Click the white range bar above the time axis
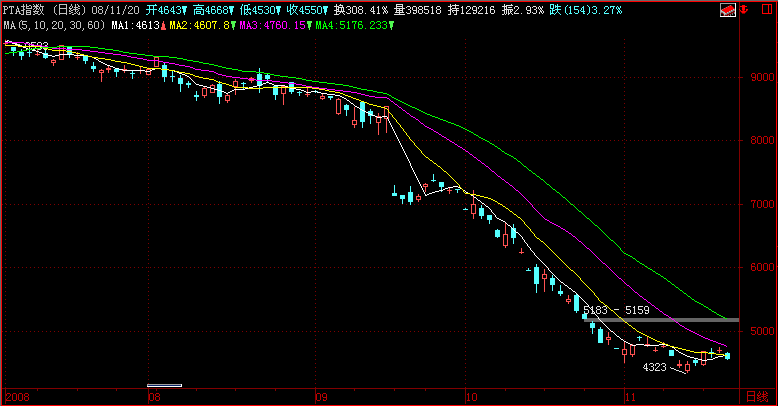This screenshot has height=406, width=778. click(165, 385)
